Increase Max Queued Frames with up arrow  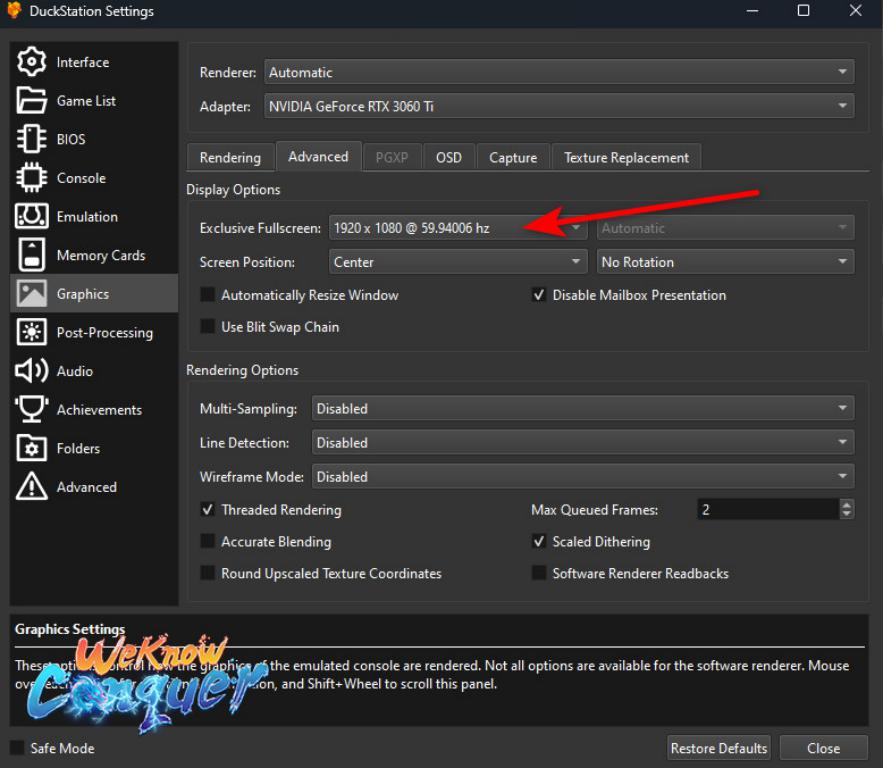click(x=846, y=504)
